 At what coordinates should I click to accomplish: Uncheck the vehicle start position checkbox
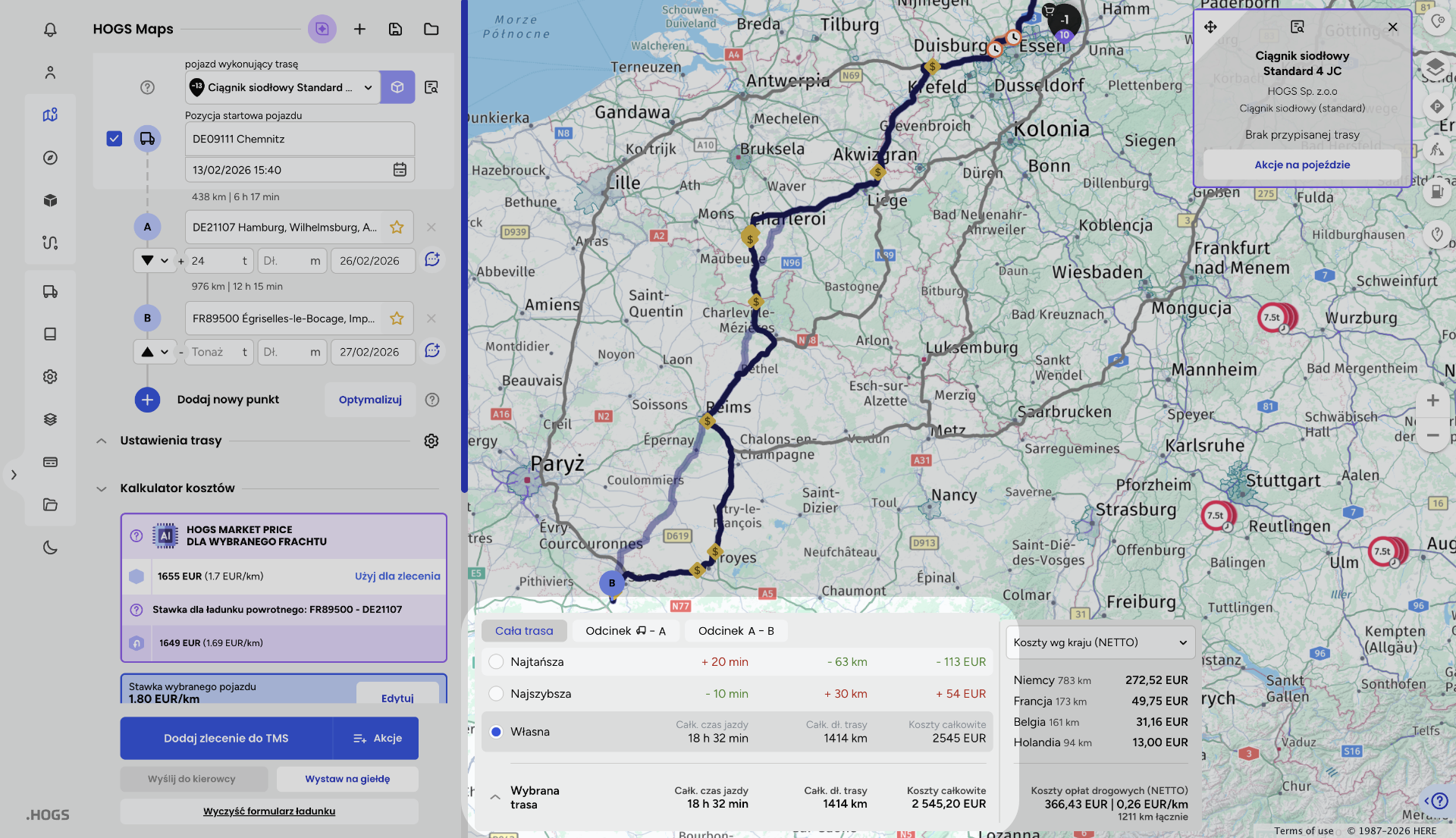point(115,139)
